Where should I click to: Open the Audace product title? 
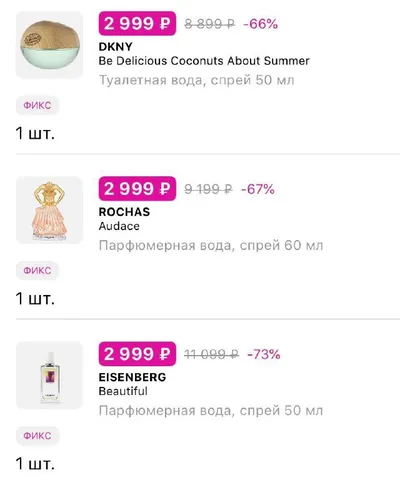[119, 226]
